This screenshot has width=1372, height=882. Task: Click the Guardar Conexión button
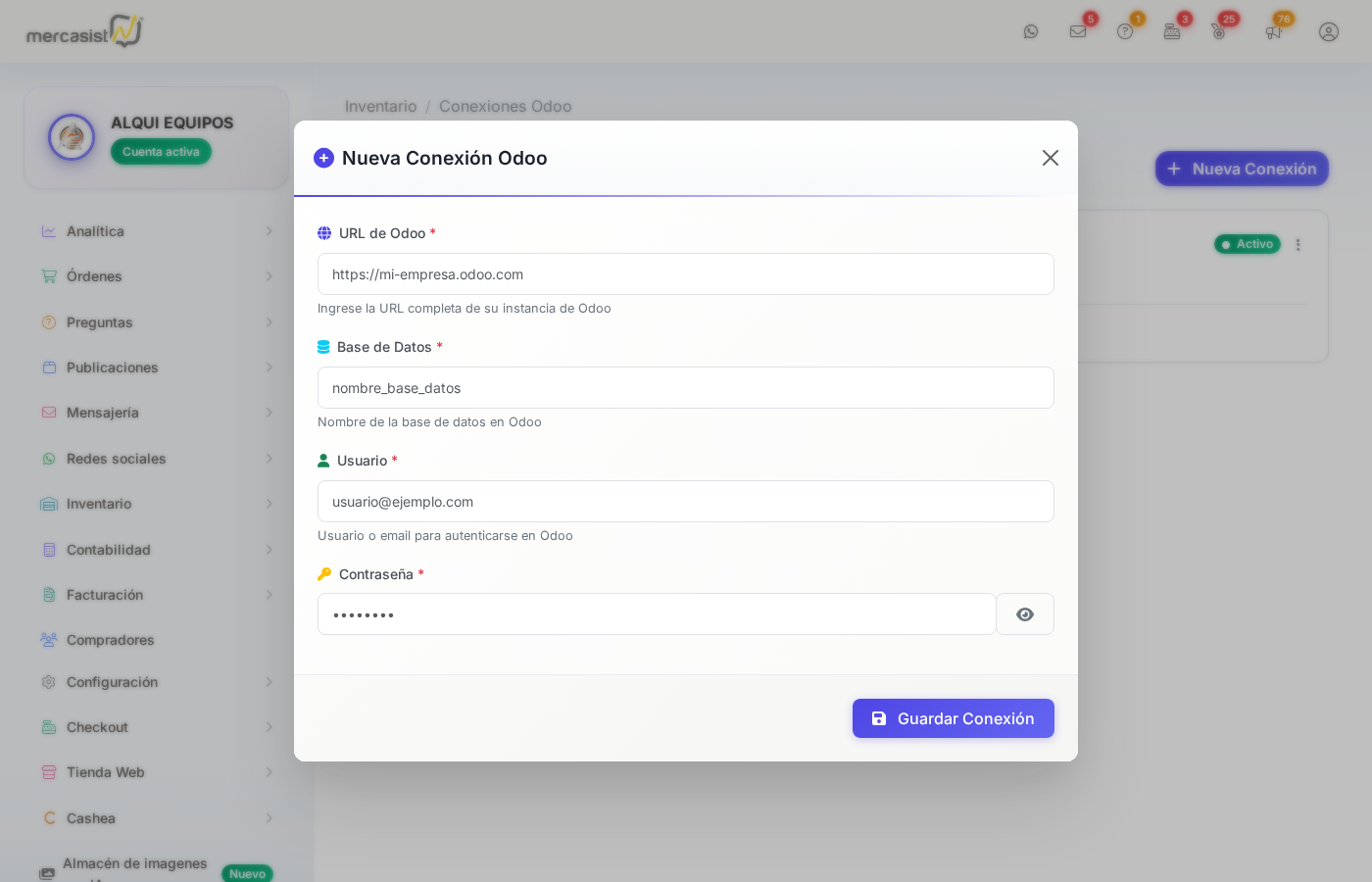click(x=953, y=718)
